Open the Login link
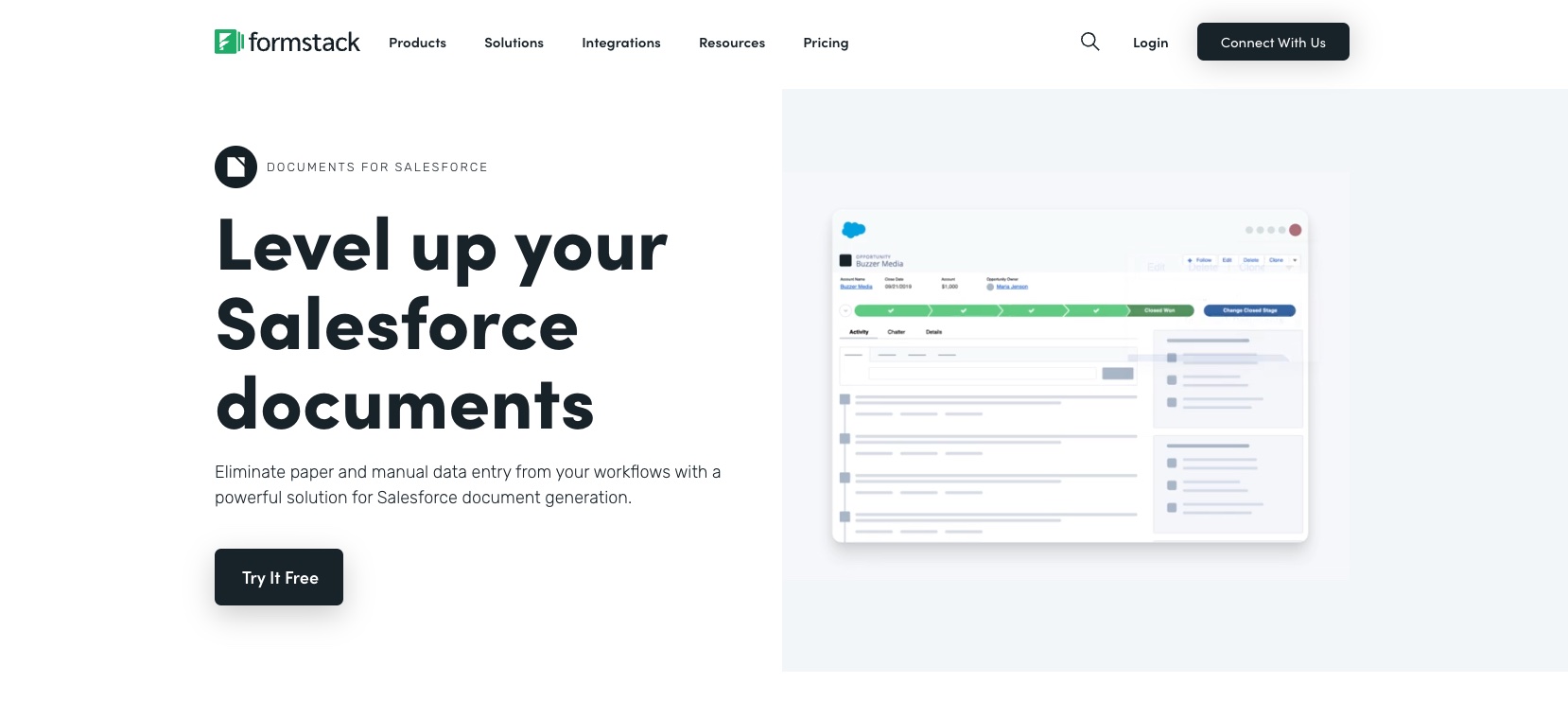The height and width of the screenshot is (701, 1568). pyautogui.click(x=1150, y=43)
